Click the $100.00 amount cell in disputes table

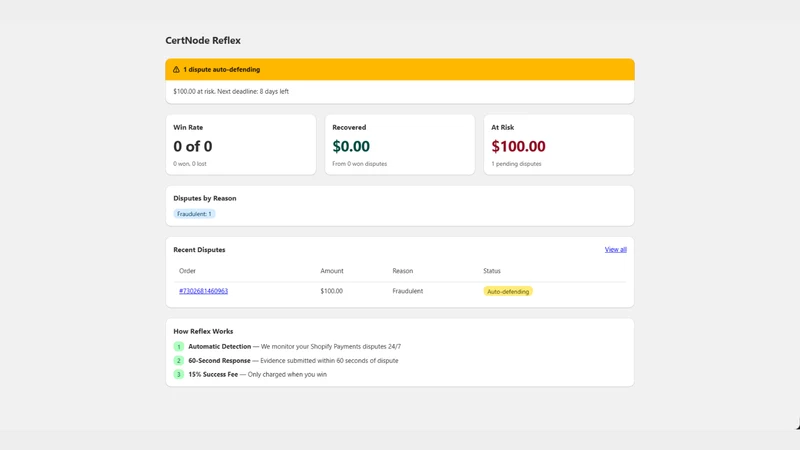(x=332, y=291)
